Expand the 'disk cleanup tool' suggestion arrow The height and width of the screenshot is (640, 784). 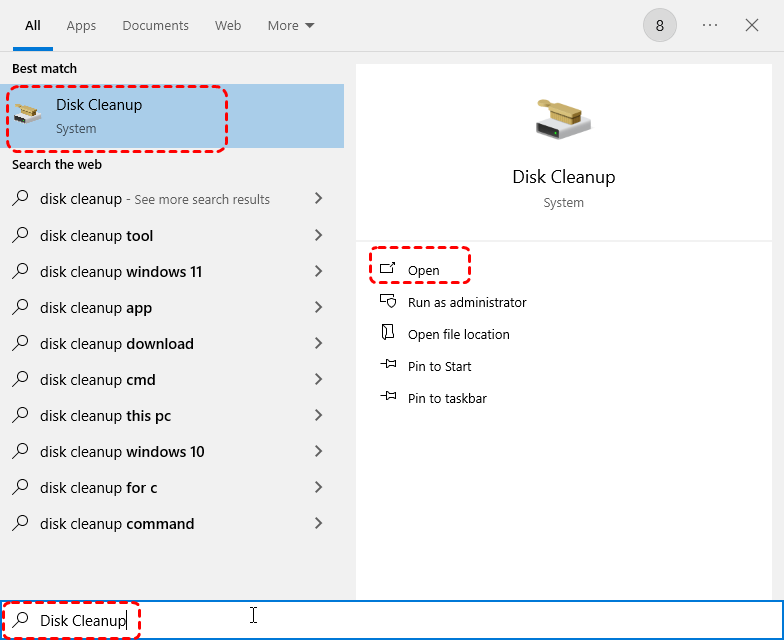point(319,236)
